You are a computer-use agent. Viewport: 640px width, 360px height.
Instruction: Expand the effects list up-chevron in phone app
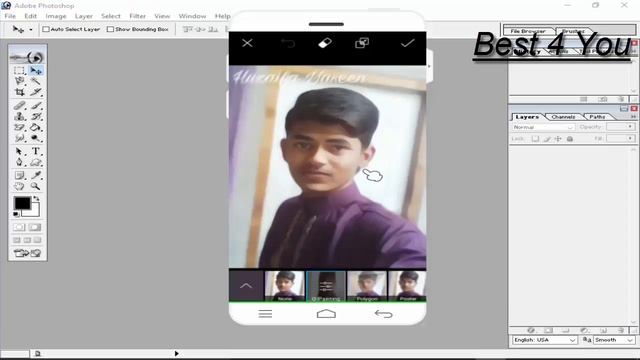[x=246, y=286]
